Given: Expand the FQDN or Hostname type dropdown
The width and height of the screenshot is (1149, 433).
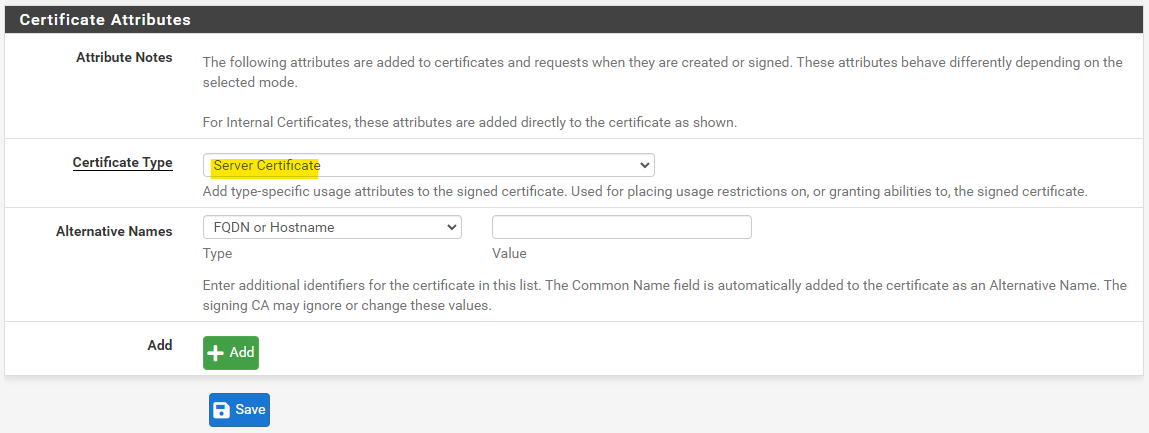Looking at the screenshot, I should click(331, 227).
